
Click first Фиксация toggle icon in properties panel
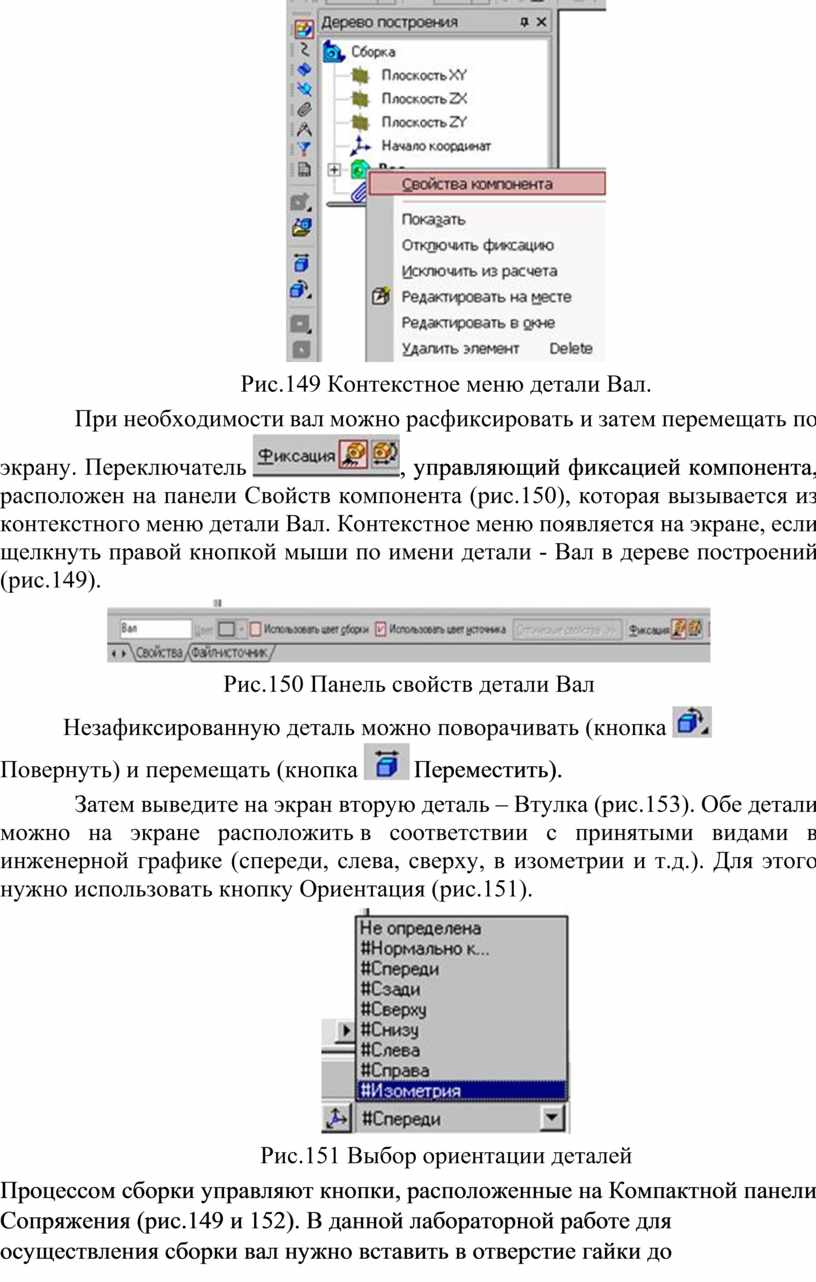tap(678, 630)
